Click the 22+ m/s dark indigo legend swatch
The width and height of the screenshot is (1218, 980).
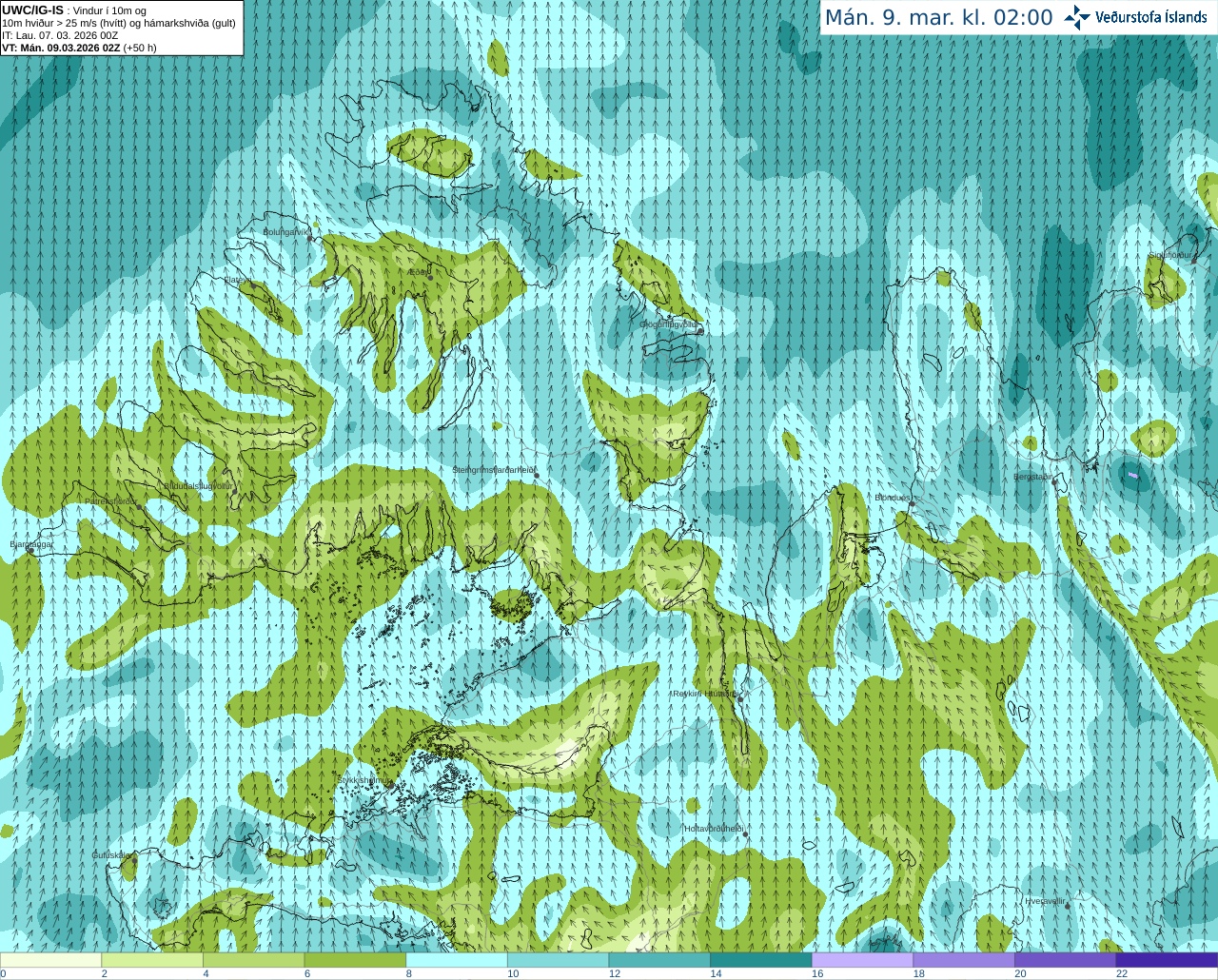[x=1168, y=960]
